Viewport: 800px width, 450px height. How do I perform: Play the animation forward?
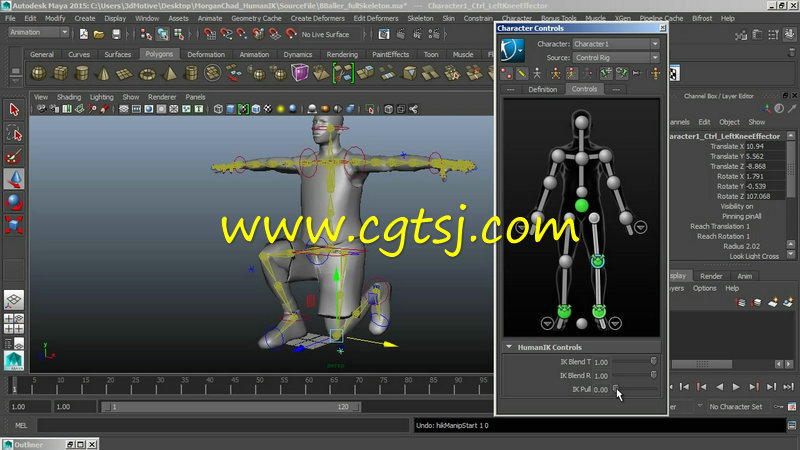(x=736, y=387)
